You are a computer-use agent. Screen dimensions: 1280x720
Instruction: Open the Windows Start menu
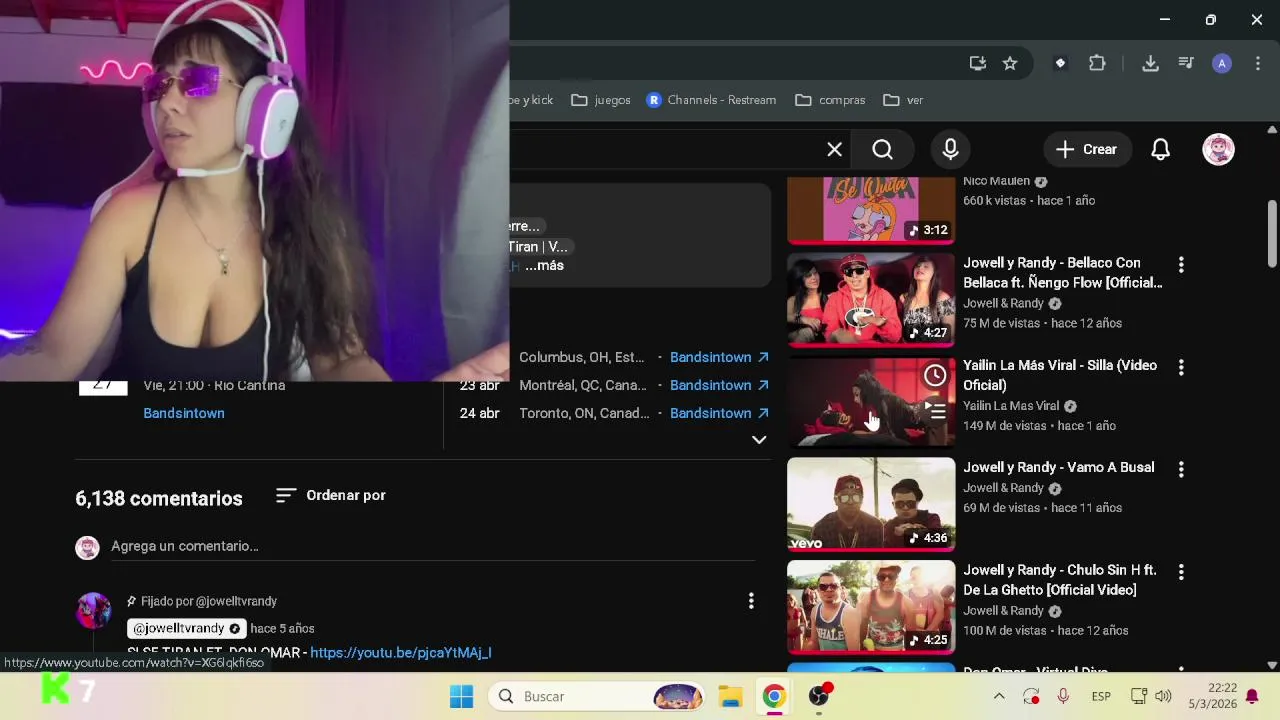pyautogui.click(x=461, y=696)
